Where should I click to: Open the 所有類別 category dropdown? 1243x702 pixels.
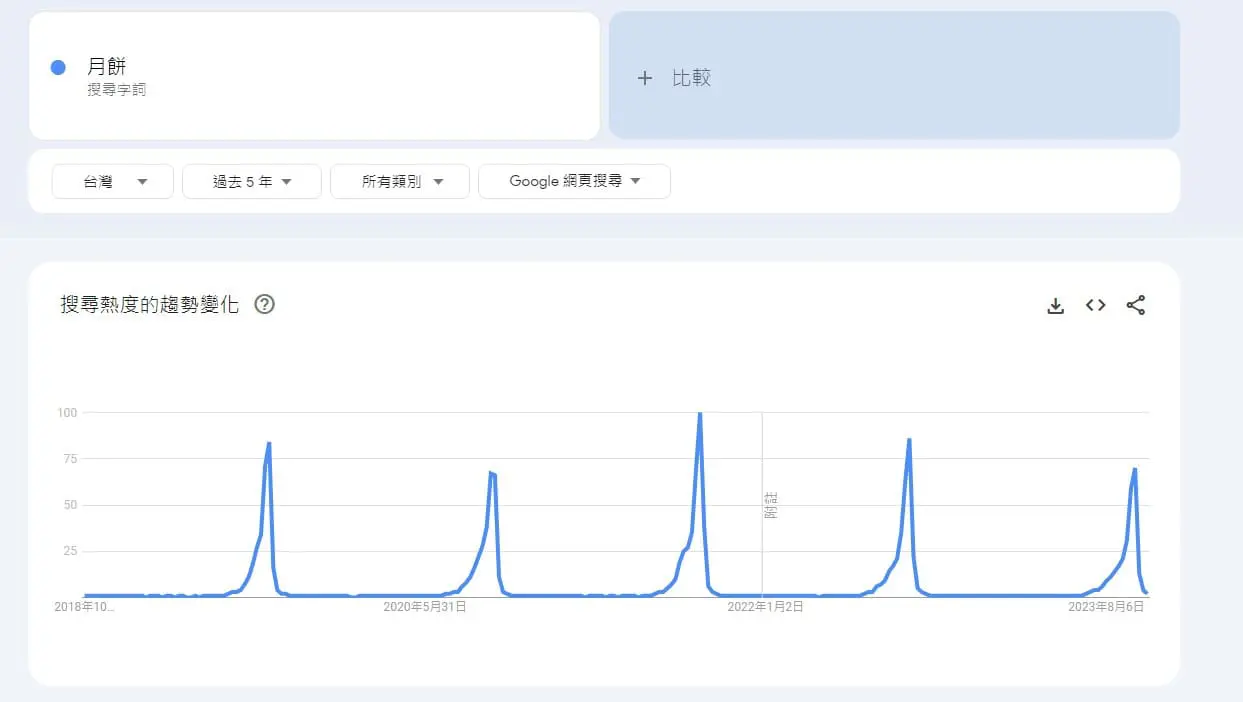400,181
